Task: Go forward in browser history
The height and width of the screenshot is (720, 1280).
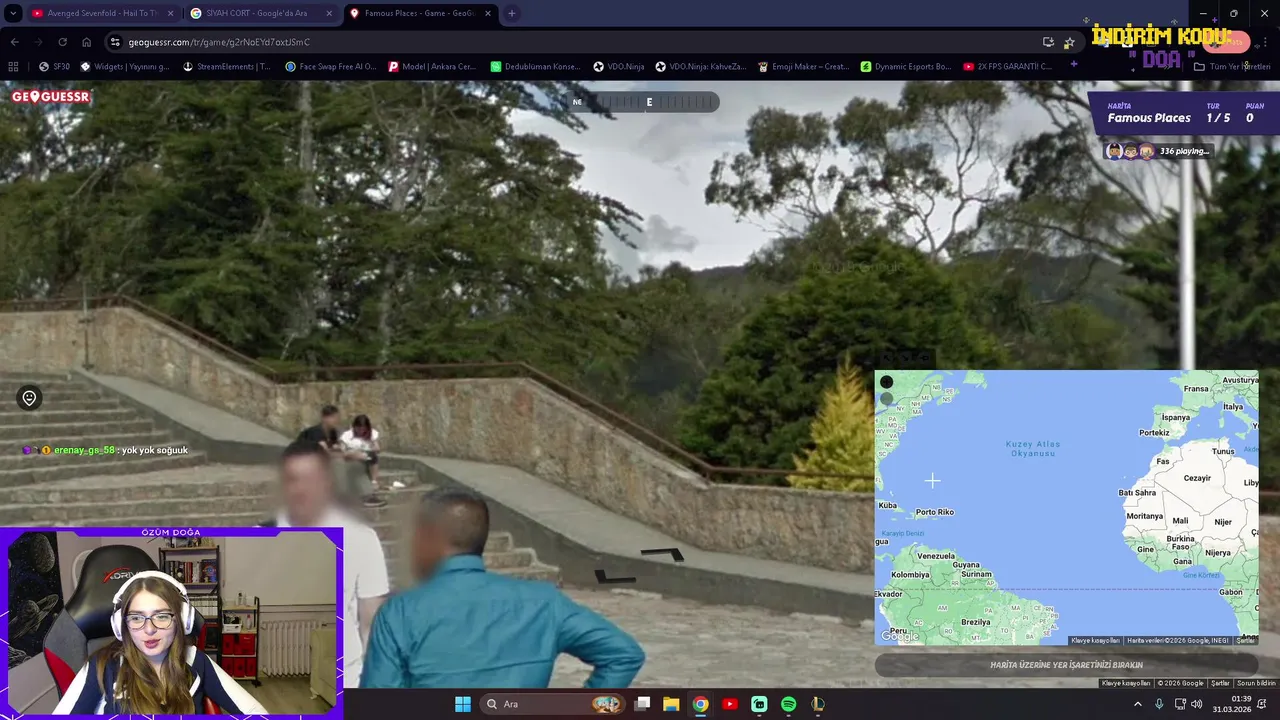Action: click(x=38, y=42)
